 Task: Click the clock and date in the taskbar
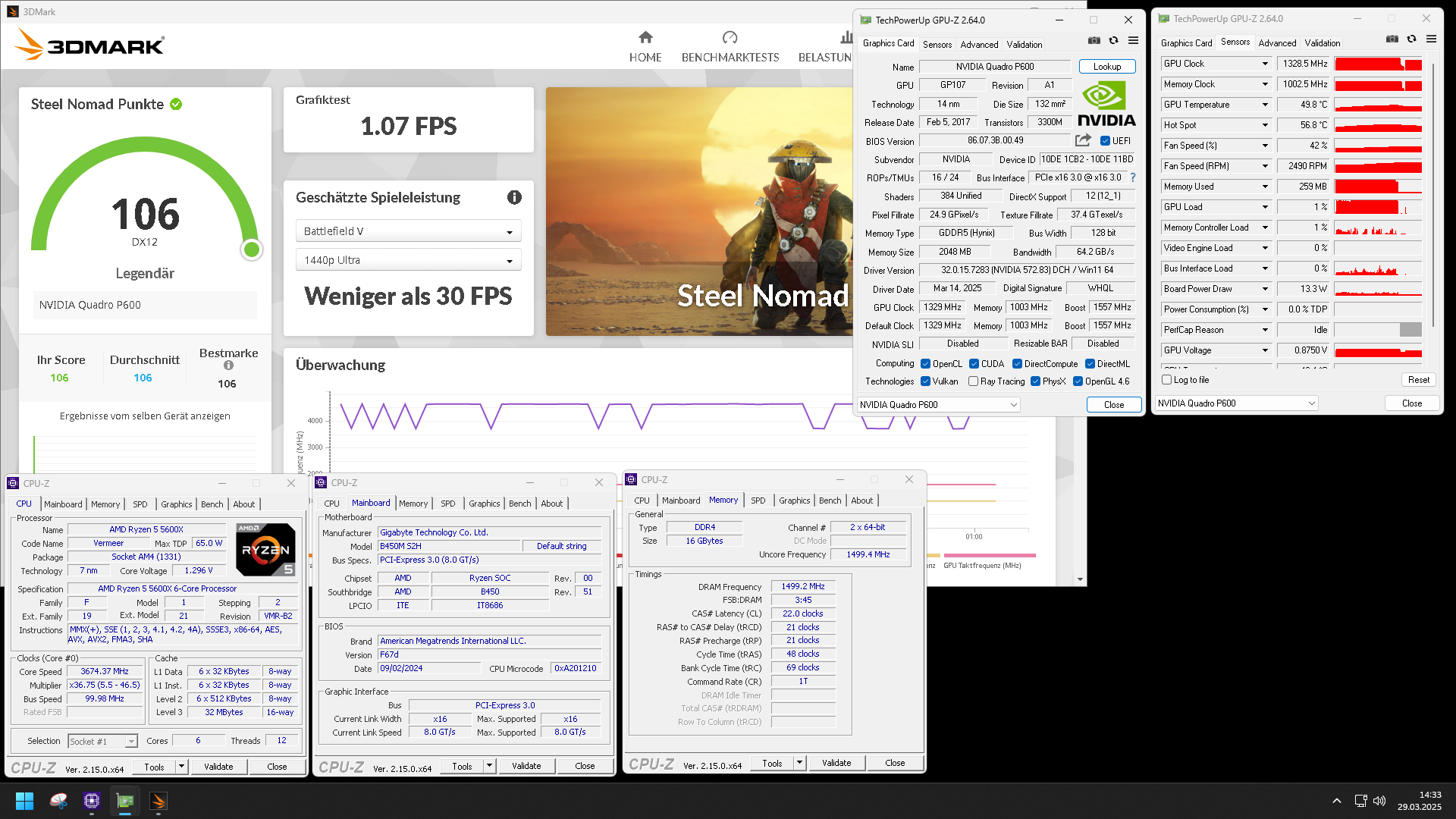(x=1420, y=801)
